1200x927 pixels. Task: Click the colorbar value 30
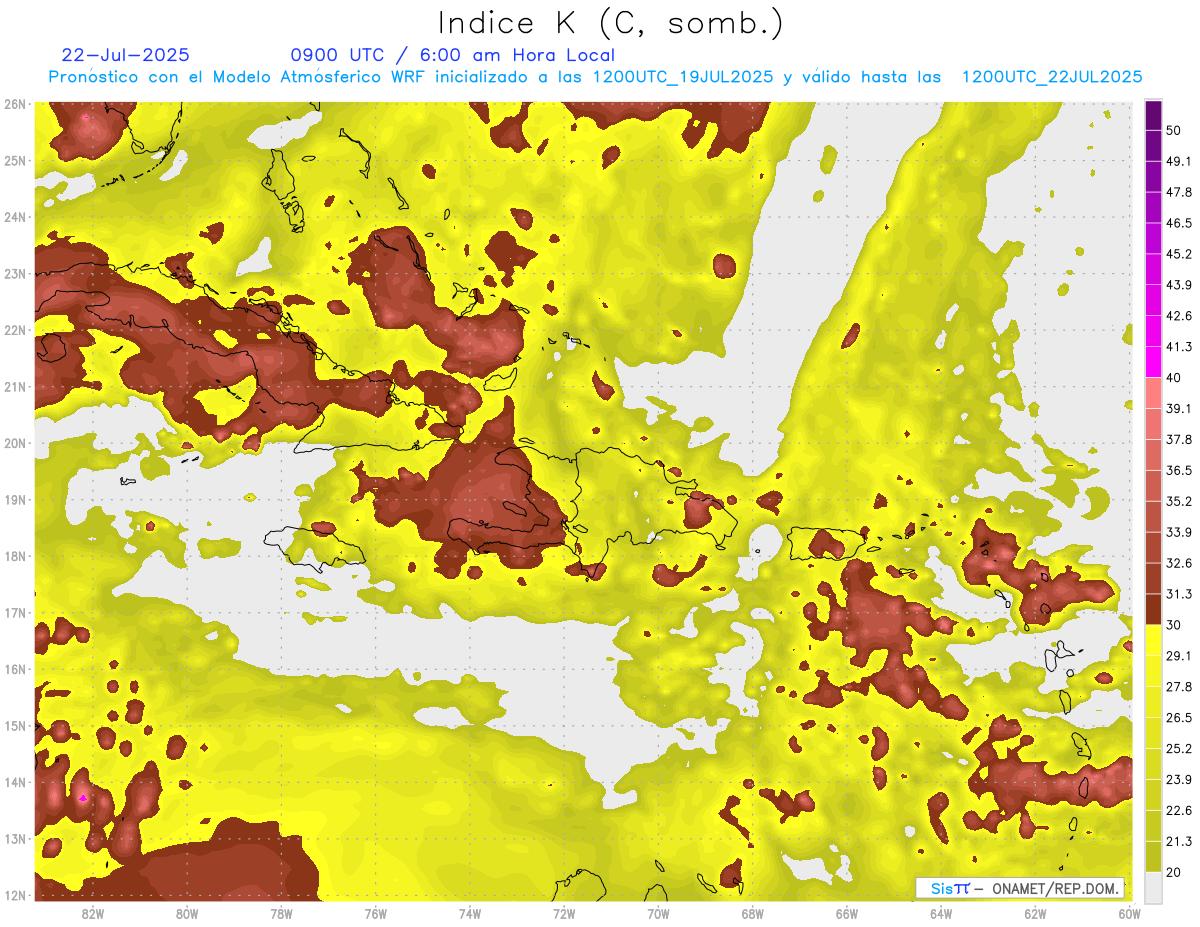pos(1174,625)
